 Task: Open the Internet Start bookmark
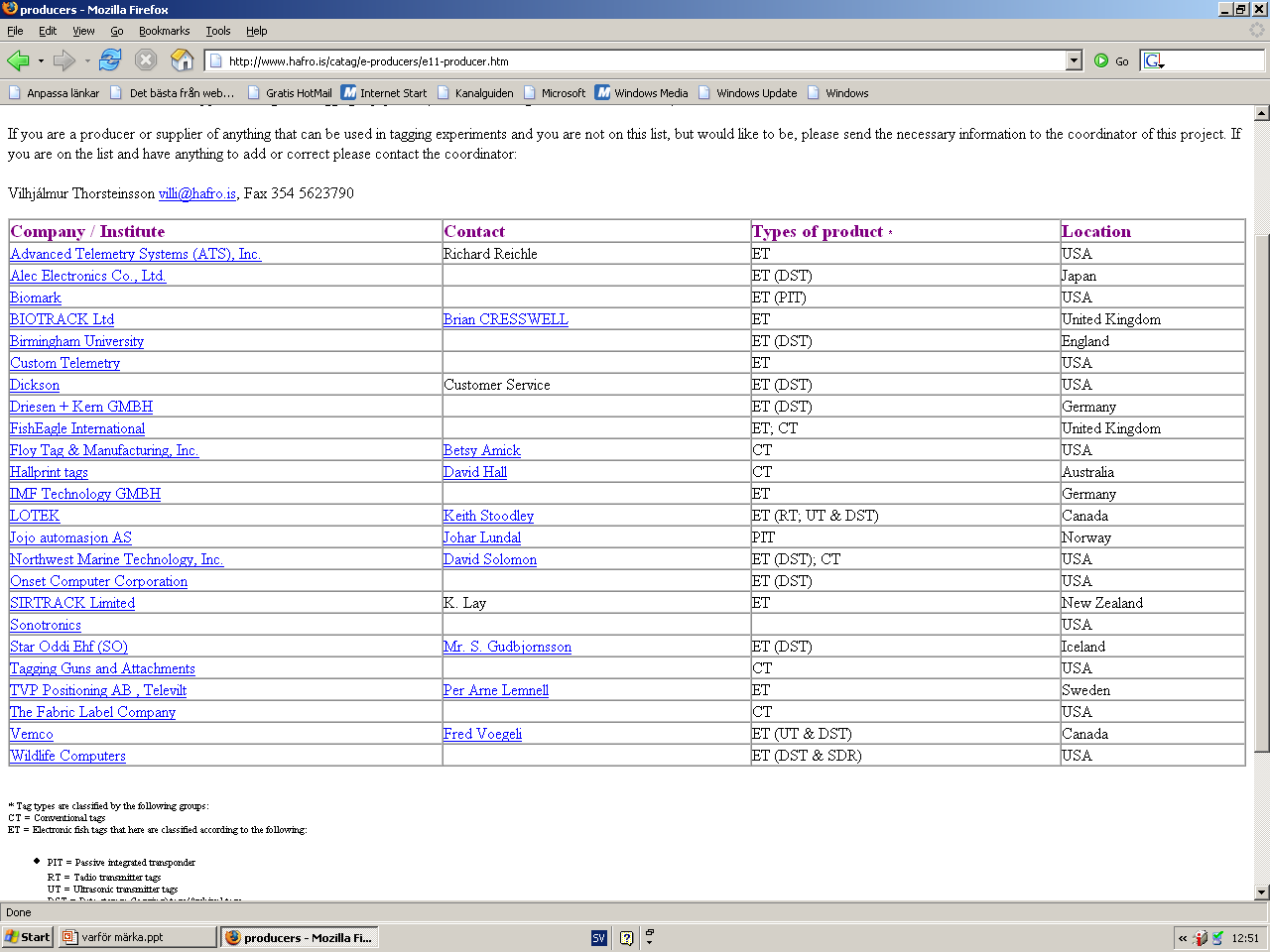click(x=384, y=93)
